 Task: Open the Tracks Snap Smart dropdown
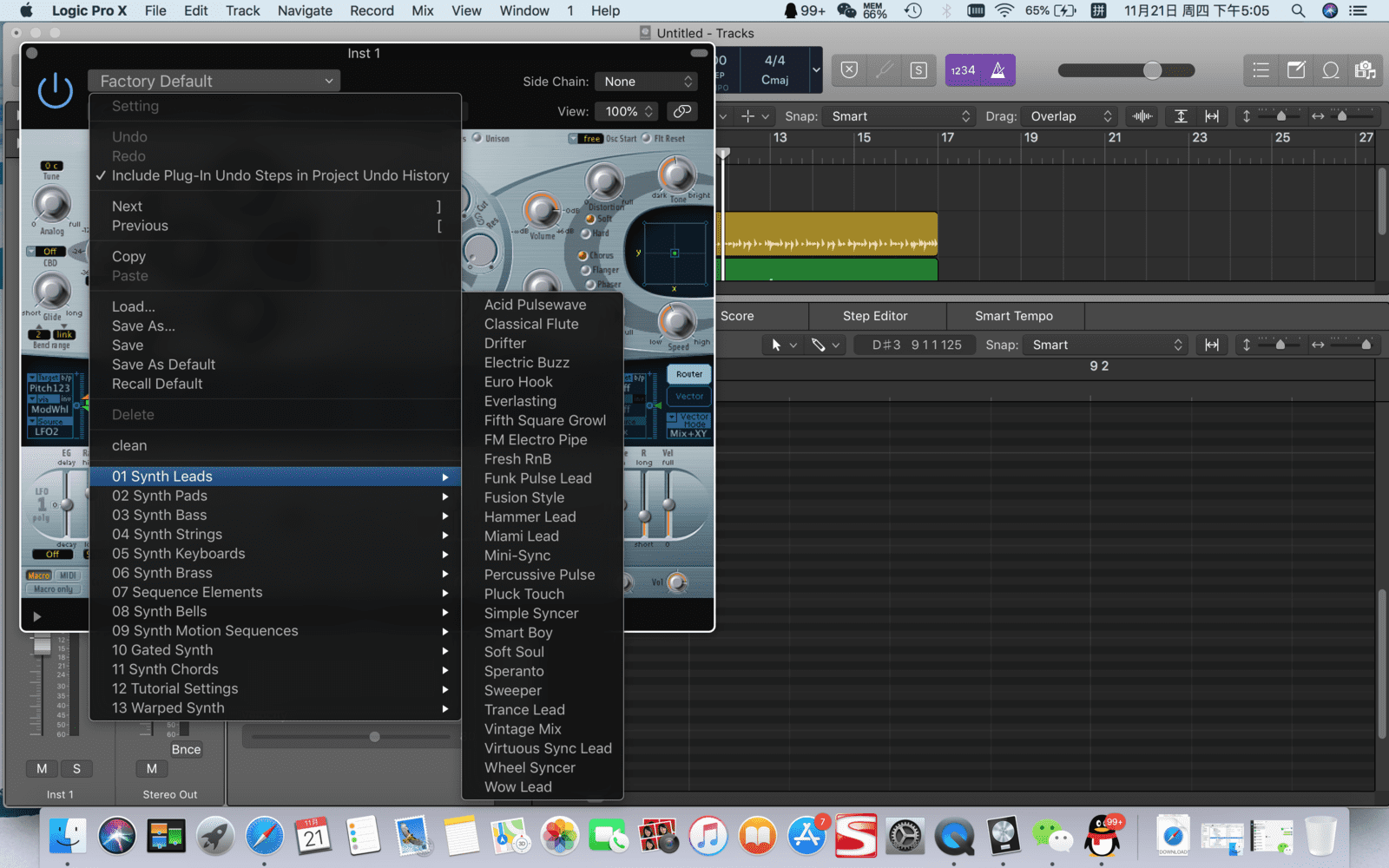point(899,116)
